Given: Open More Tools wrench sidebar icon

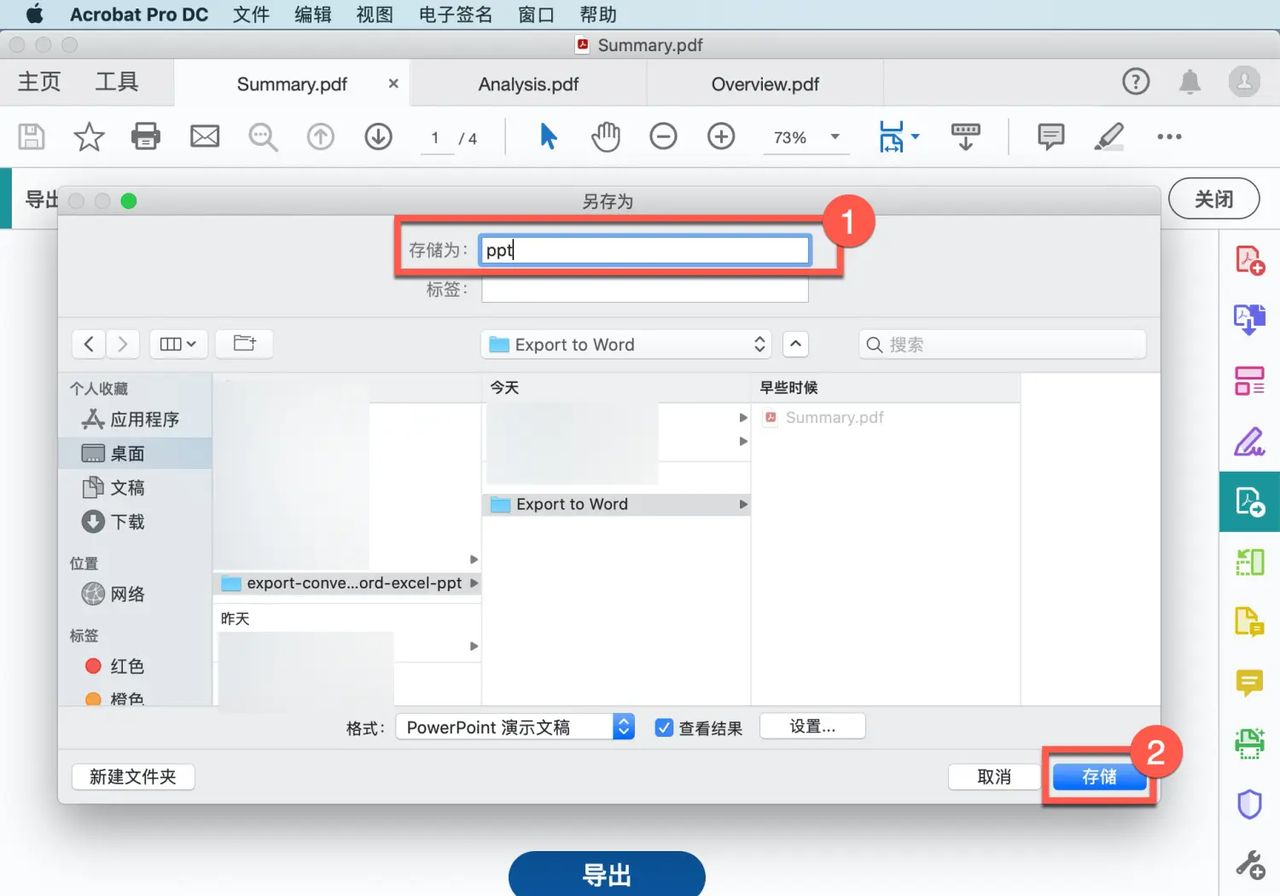Looking at the screenshot, I should pos(1250,863).
